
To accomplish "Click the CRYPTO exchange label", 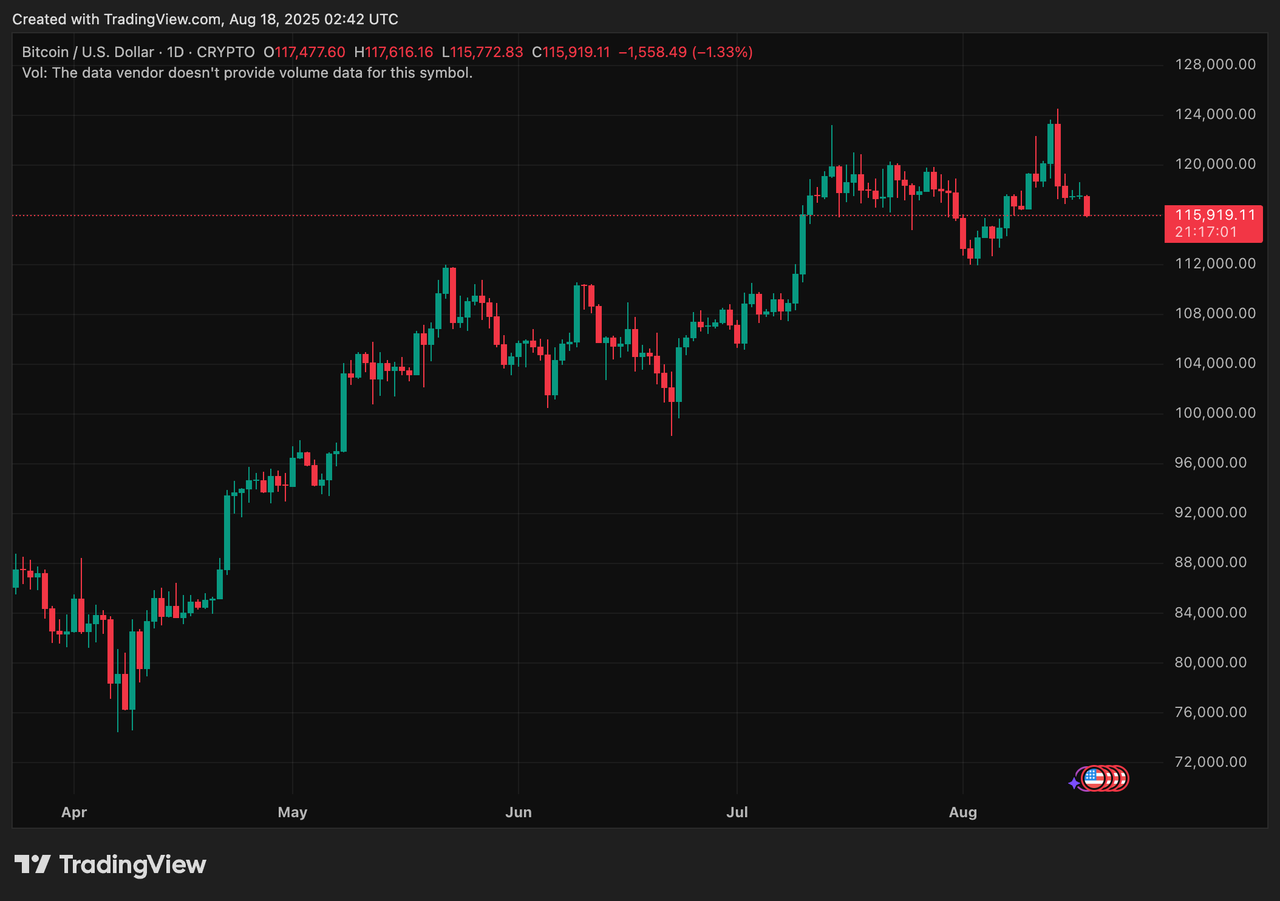I will pyautogui.click(x=225, y=52).
